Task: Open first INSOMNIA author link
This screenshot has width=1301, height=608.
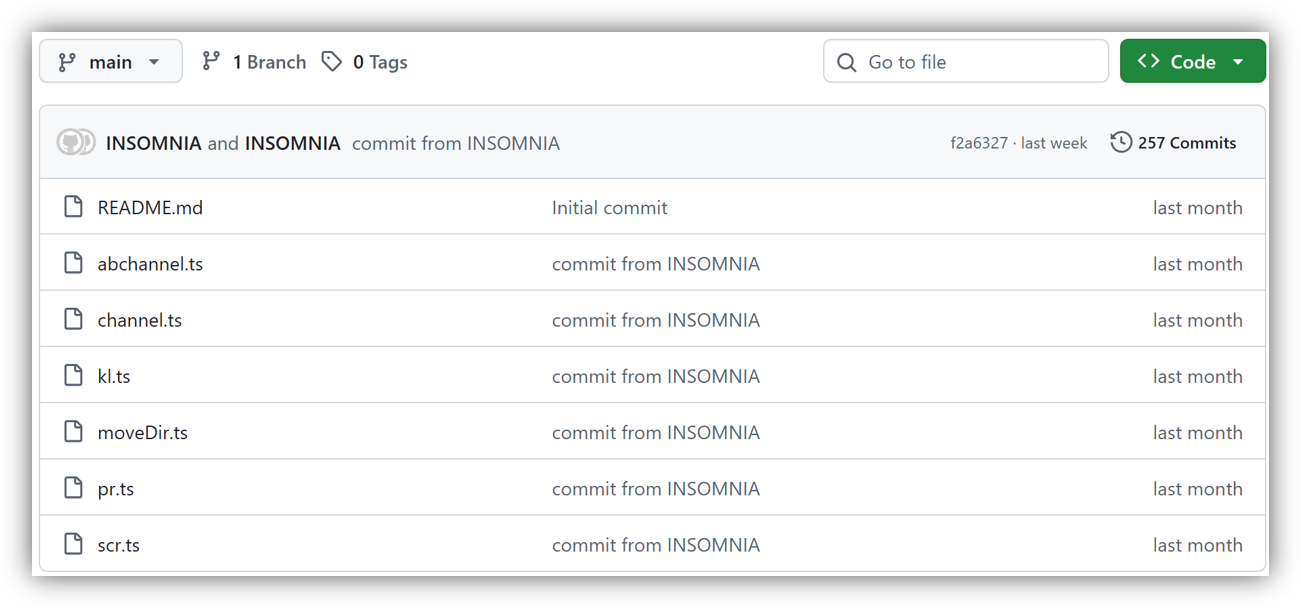Action: click(x=154, y=143)
